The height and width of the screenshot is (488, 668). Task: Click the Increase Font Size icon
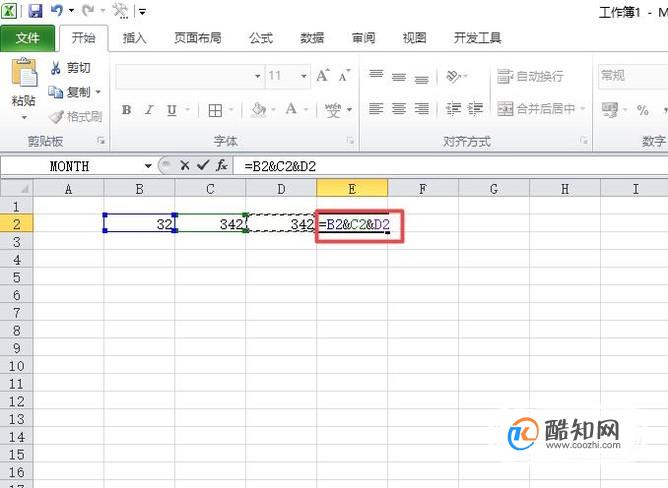tap(322, 76)
